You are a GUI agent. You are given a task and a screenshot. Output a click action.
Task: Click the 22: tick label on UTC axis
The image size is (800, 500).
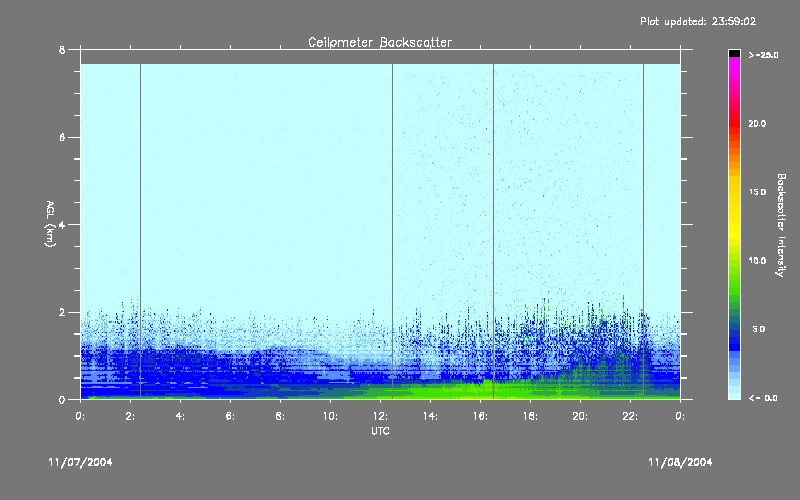coord(630,416)
